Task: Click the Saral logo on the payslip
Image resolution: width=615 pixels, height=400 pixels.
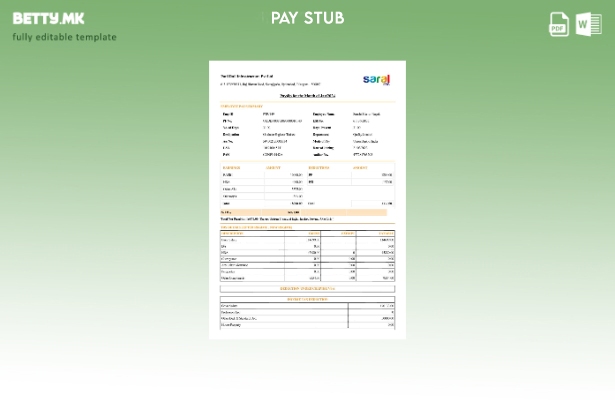Action: pos(376,79)
